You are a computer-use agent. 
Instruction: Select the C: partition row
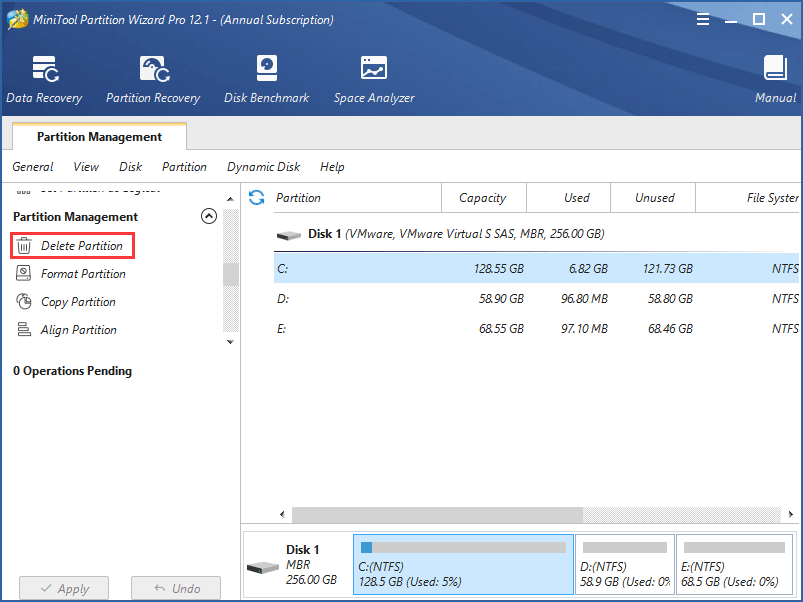(x=536, y=268)
